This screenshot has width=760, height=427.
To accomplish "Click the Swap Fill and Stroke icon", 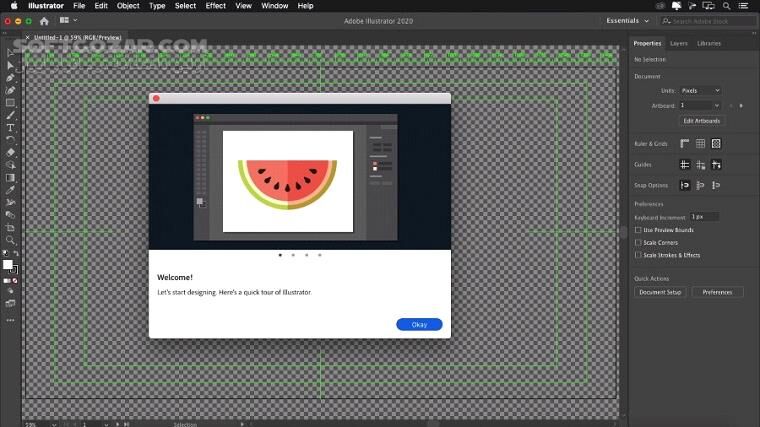I will pos(16,253).
